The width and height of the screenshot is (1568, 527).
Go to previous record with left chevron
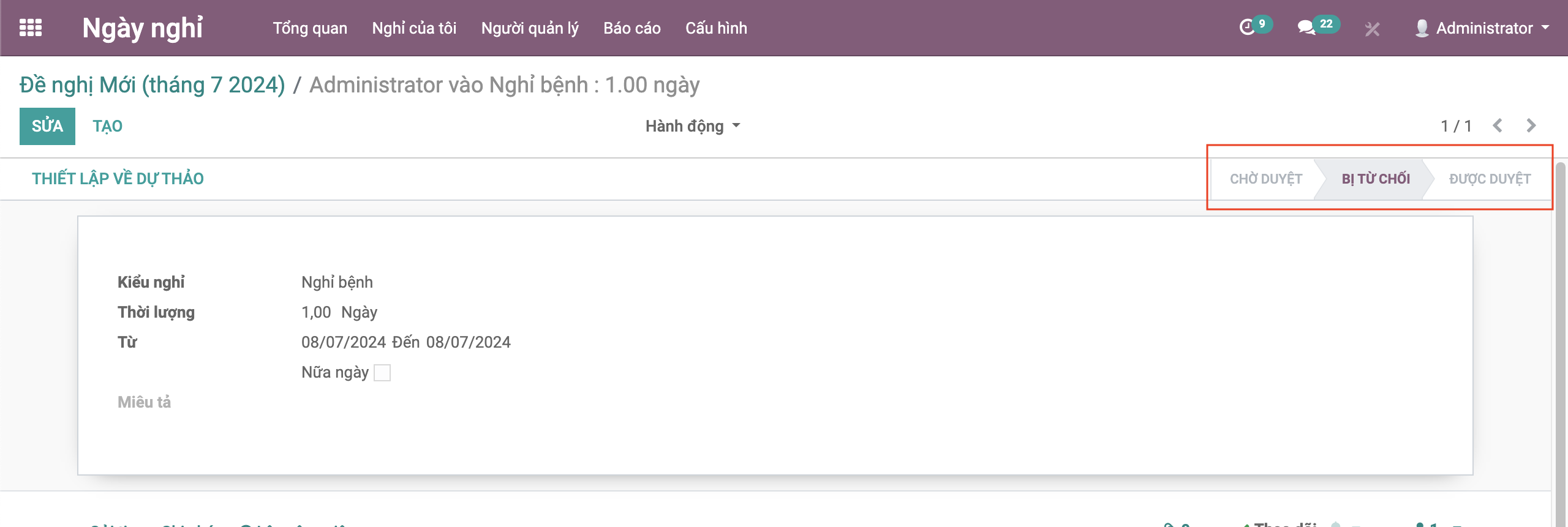pos(1498,125)
